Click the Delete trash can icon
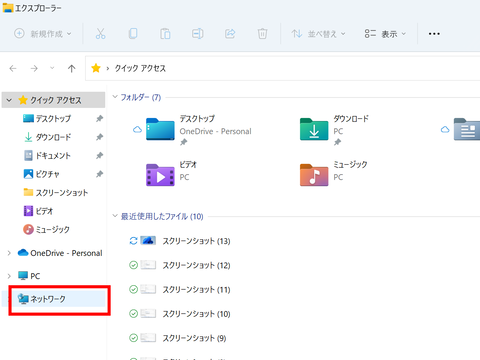The image size is (480, 360). 262,34
